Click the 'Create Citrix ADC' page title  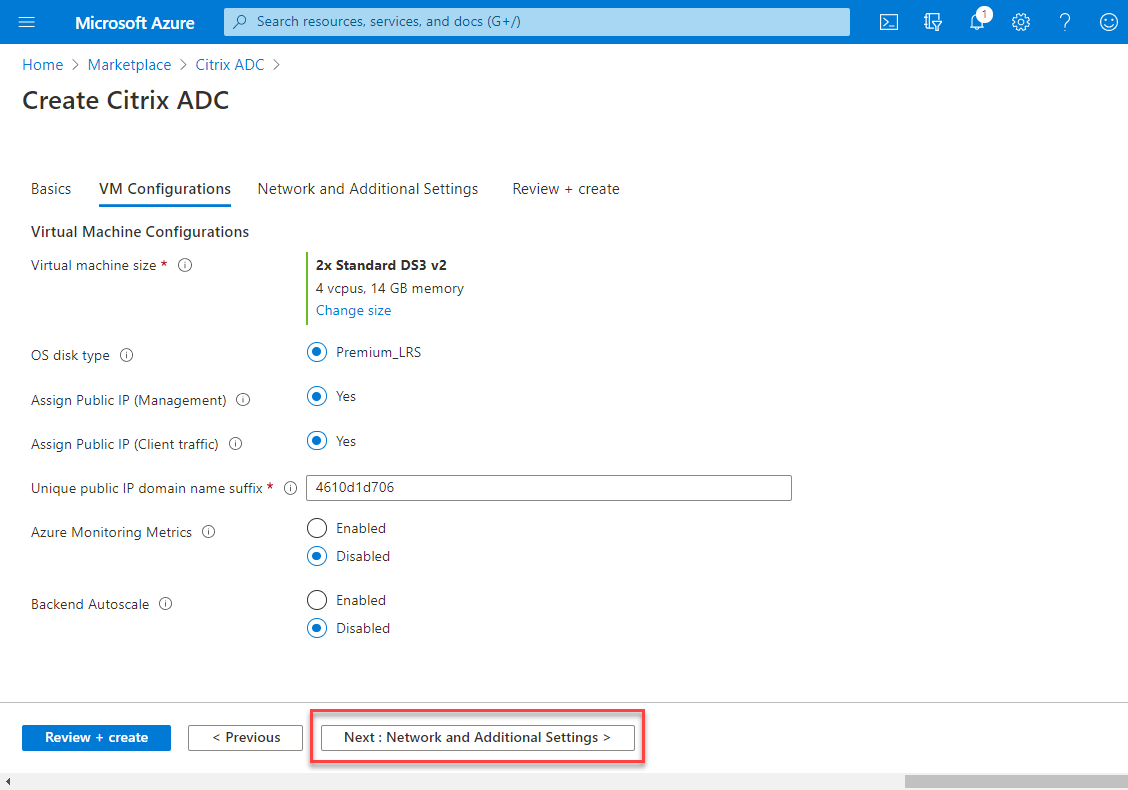coord(125,101)
